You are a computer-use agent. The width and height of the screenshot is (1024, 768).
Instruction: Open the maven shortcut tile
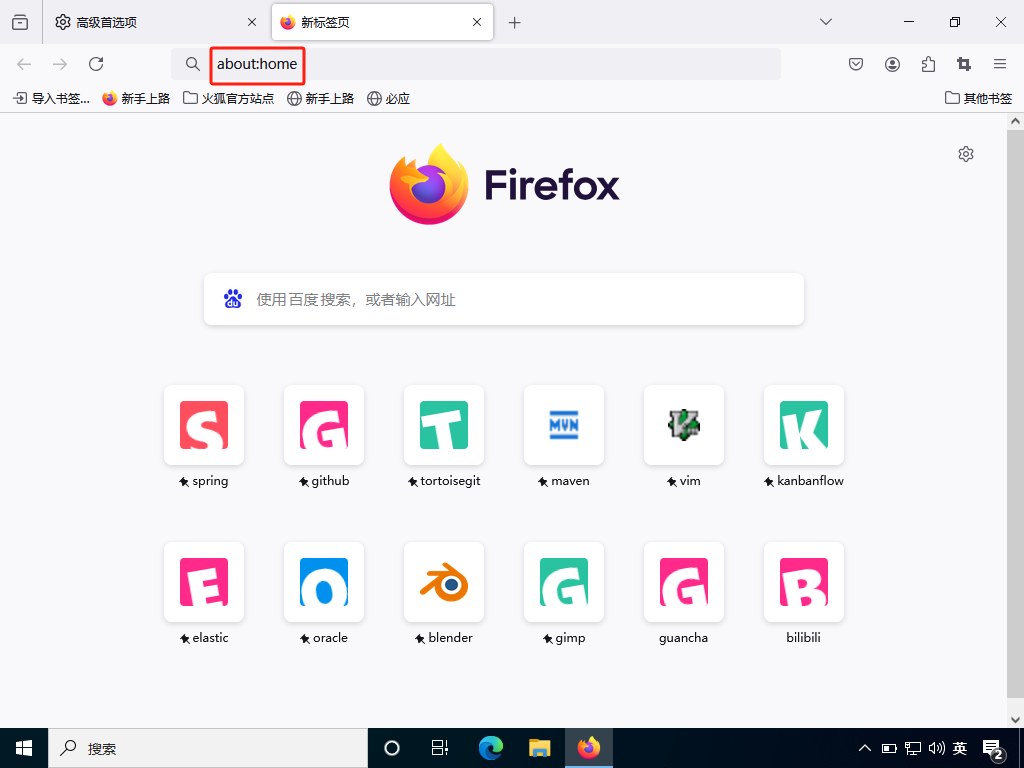tap(564, 425)
